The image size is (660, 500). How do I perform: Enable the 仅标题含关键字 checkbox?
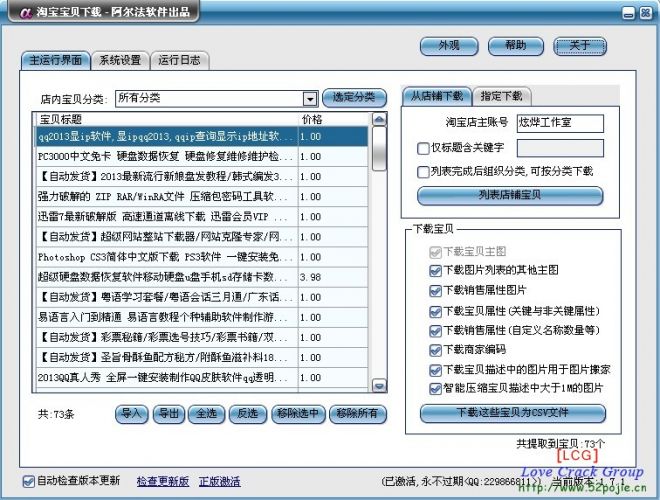(x=423, y=149)
